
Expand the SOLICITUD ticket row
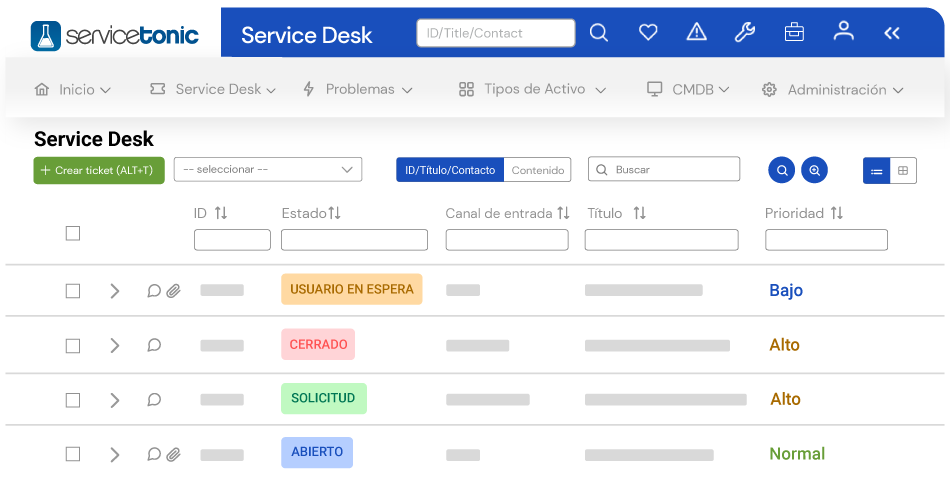[115, 400]
